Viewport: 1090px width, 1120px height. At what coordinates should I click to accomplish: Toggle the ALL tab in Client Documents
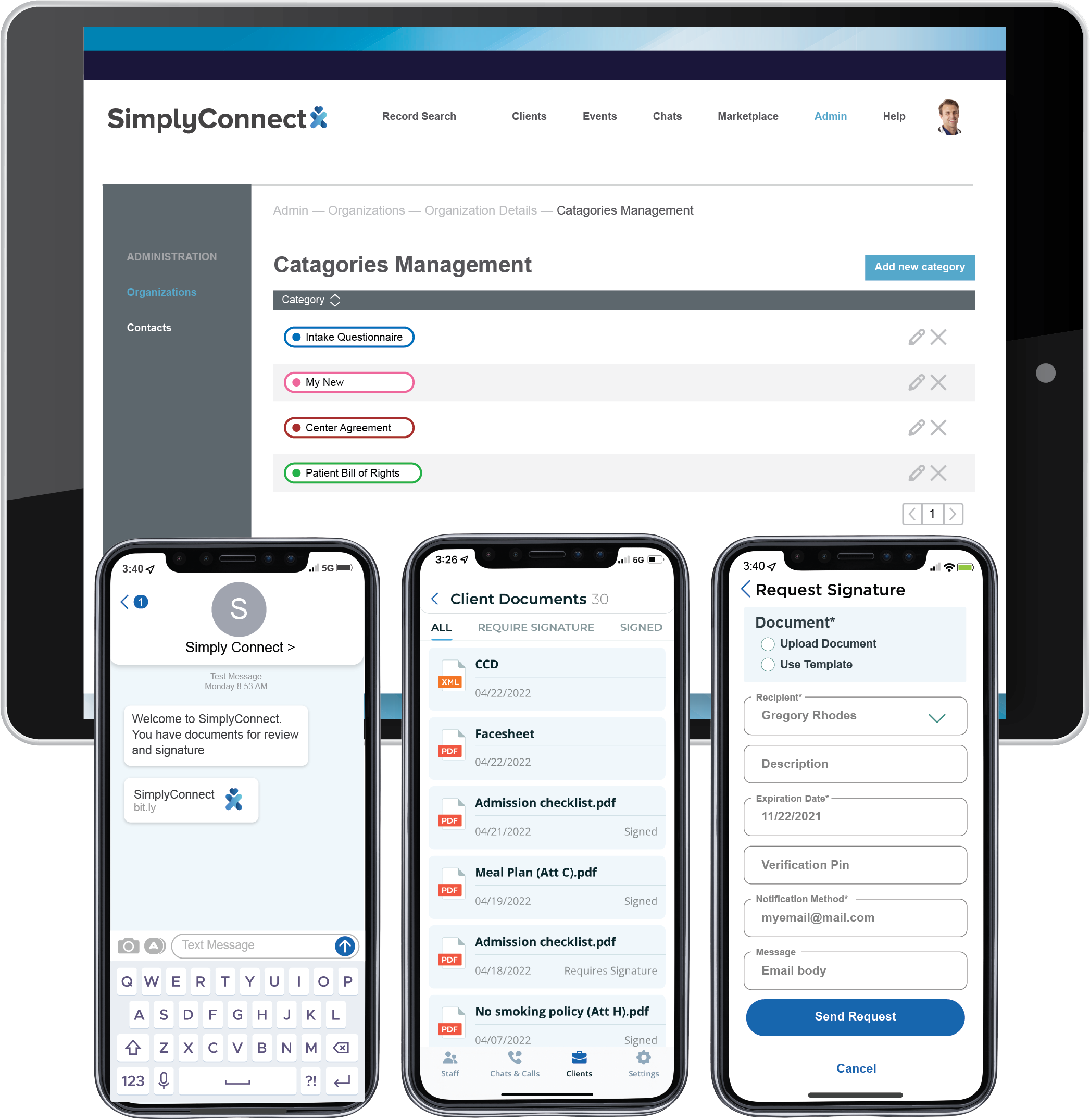click(442, 627)
